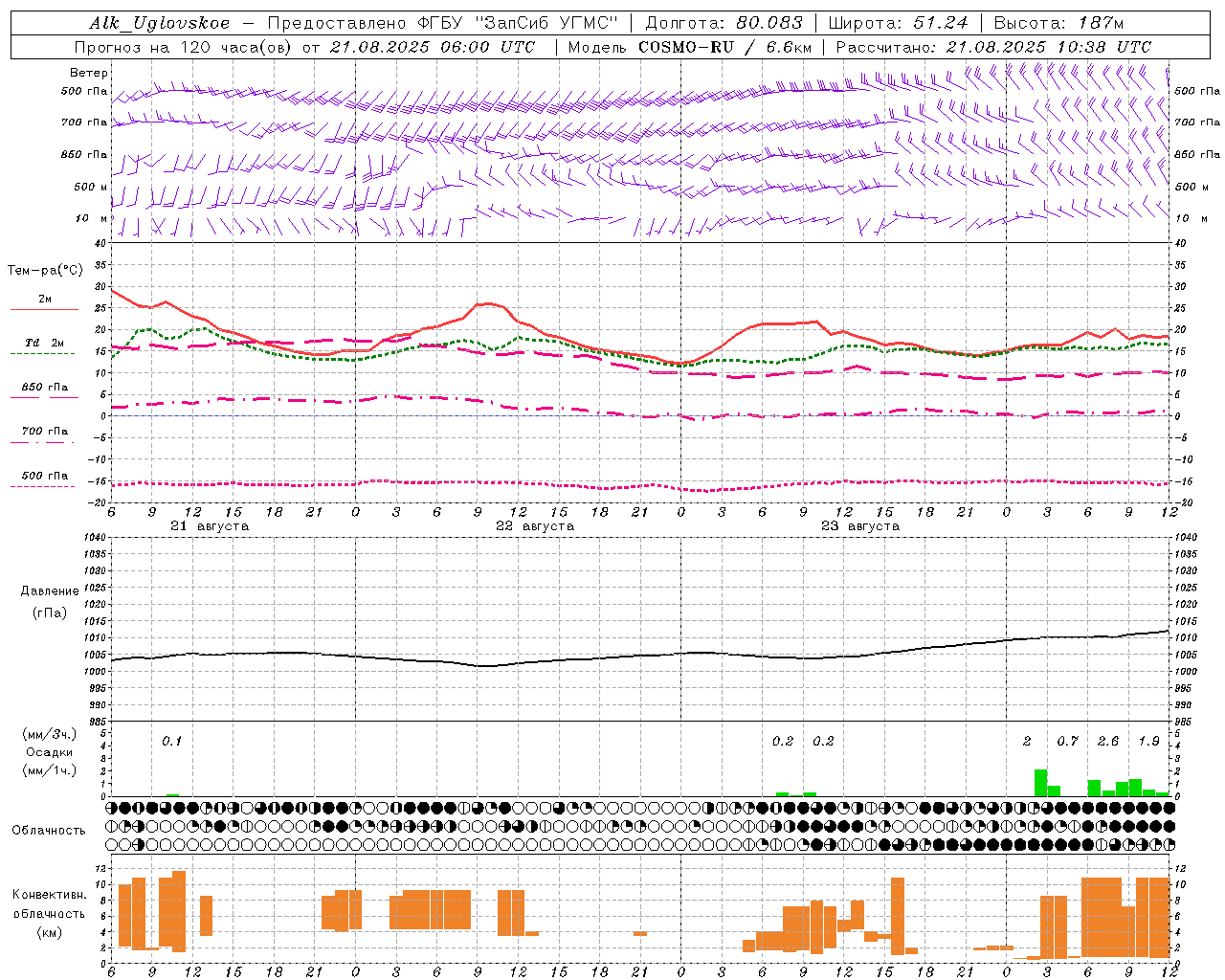Click the precipitation amount 2.6
This screenshot has height=980, width=1225.
click(1108, 742)
